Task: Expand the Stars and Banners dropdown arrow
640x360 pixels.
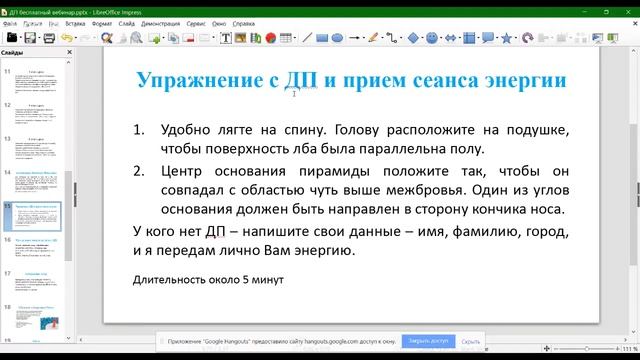Action: point(516,38)
